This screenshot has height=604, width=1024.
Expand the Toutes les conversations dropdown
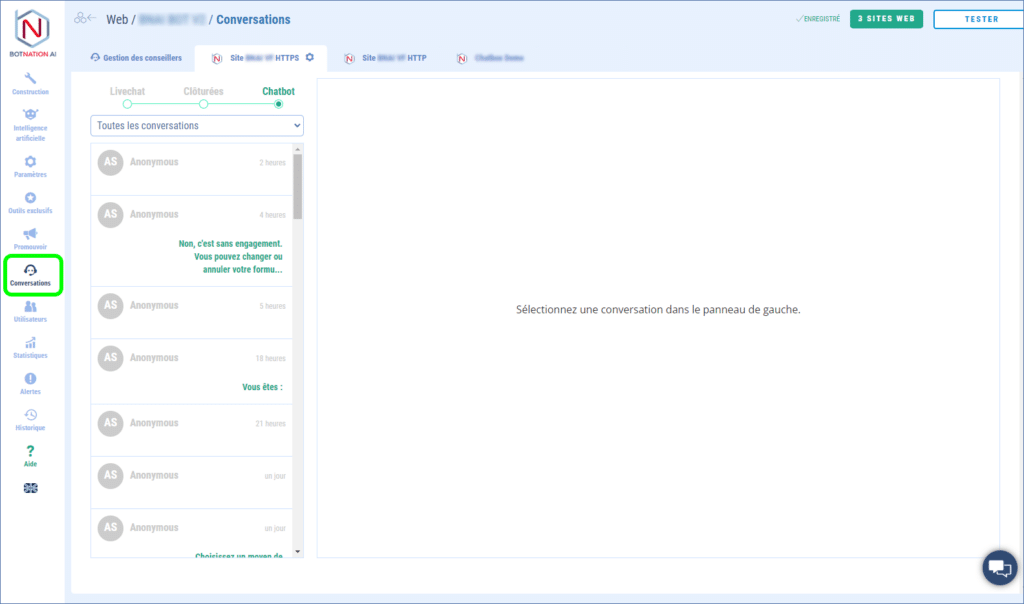[x=197, y=126]
